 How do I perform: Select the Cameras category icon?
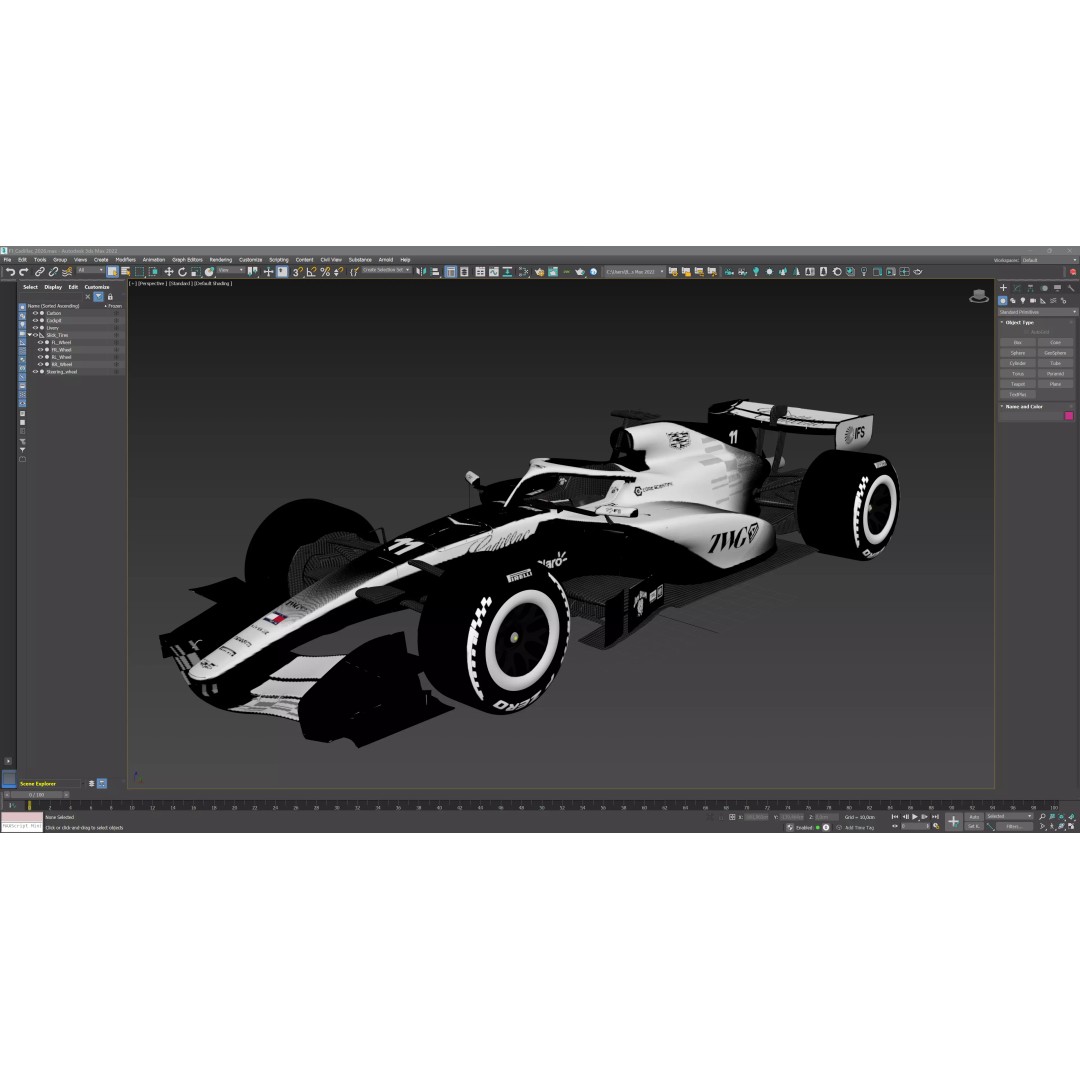coord(1032,301)
